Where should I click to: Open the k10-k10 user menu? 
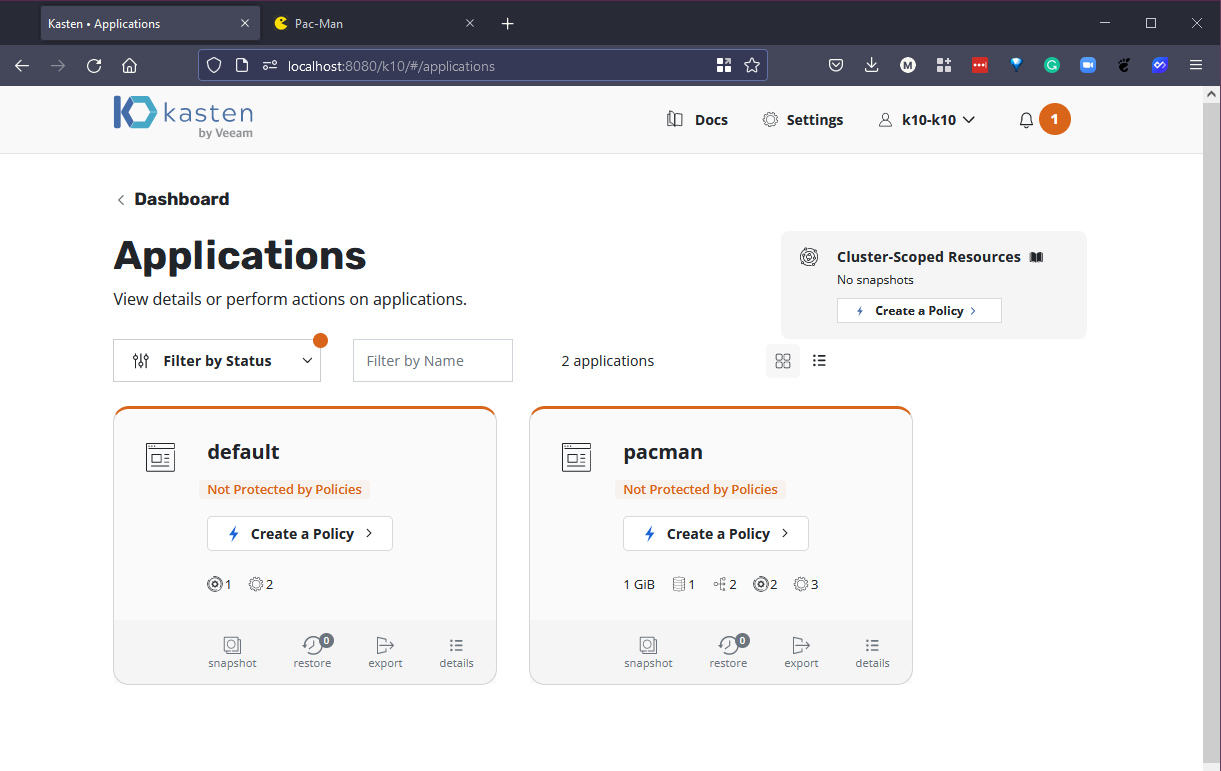coord(927,120)
